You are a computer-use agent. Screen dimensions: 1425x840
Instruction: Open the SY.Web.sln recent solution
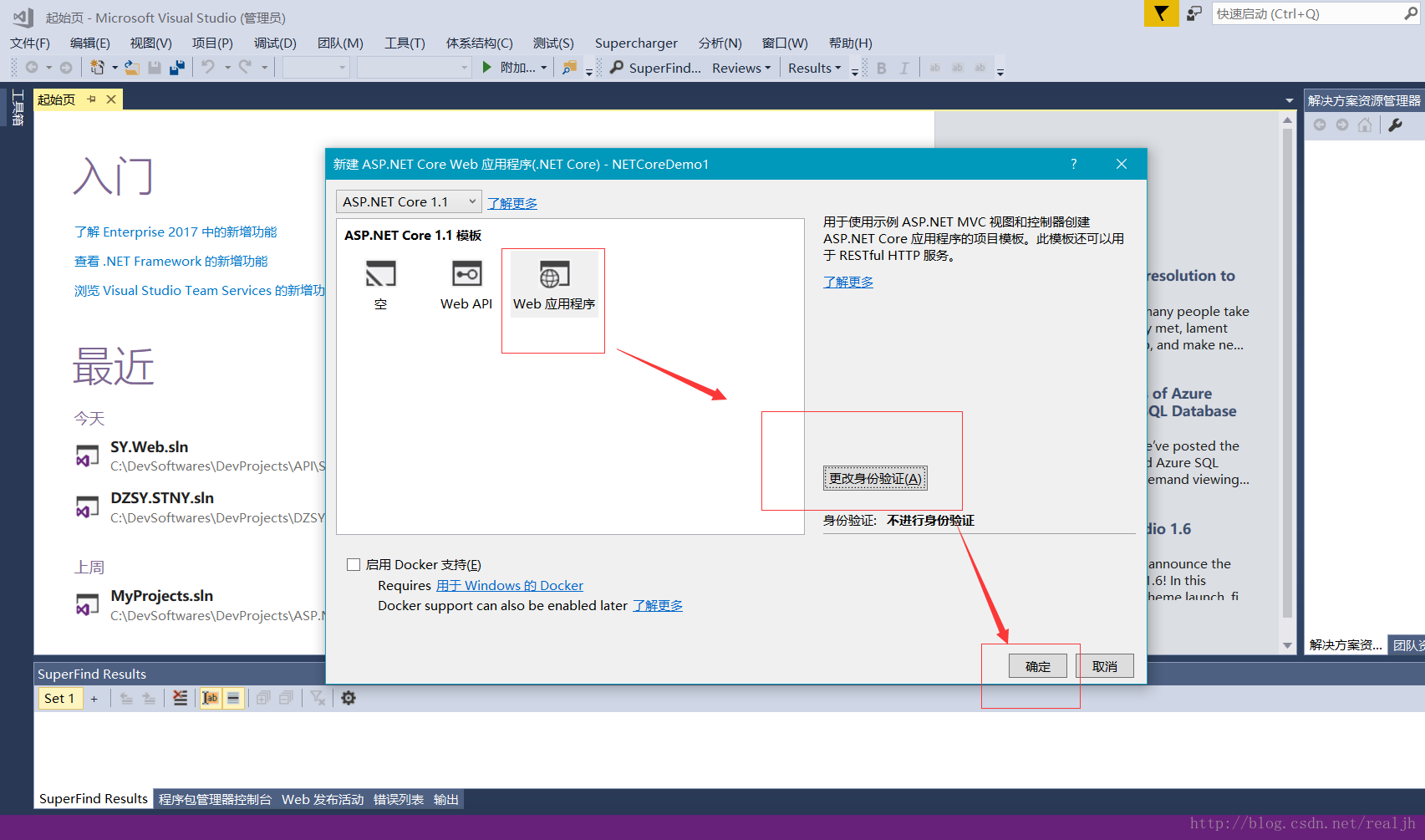point(149,447)
